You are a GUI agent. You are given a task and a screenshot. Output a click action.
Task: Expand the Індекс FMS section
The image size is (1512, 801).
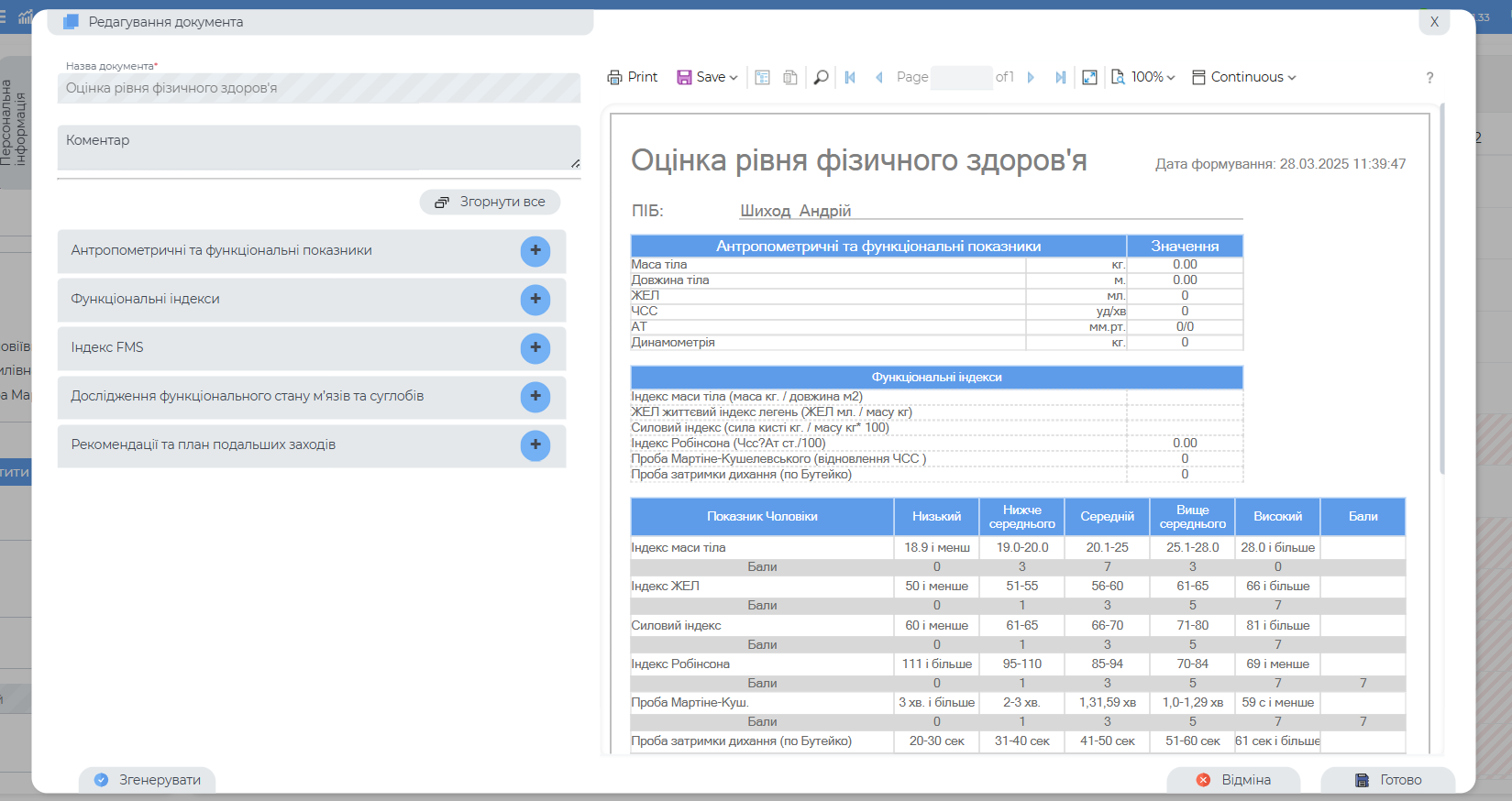(x=535, y=348)
